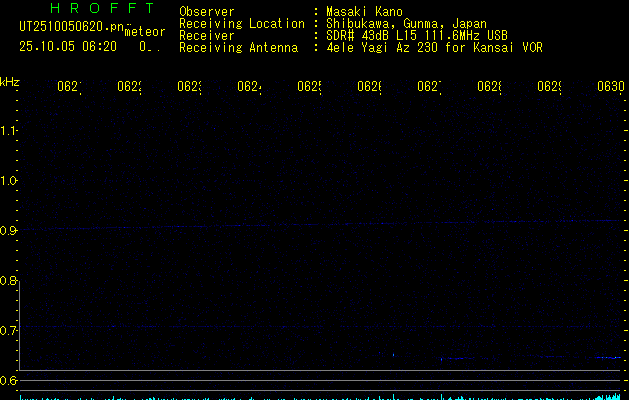Click the horizontal signal line at 0.7 kHz

(320, 326)
